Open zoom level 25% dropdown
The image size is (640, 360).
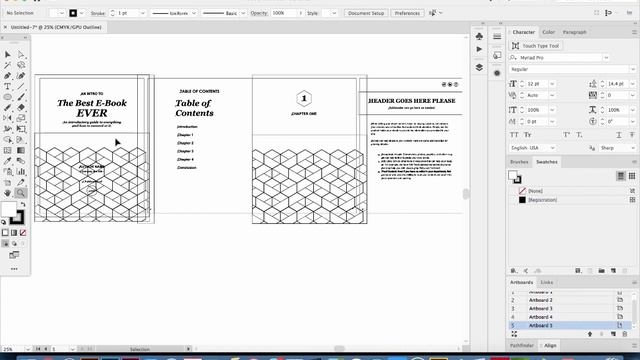click(x=27, y=349)
